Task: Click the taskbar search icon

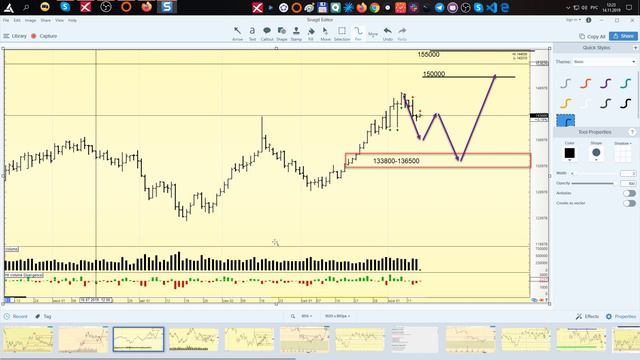Action: point(26,7)
